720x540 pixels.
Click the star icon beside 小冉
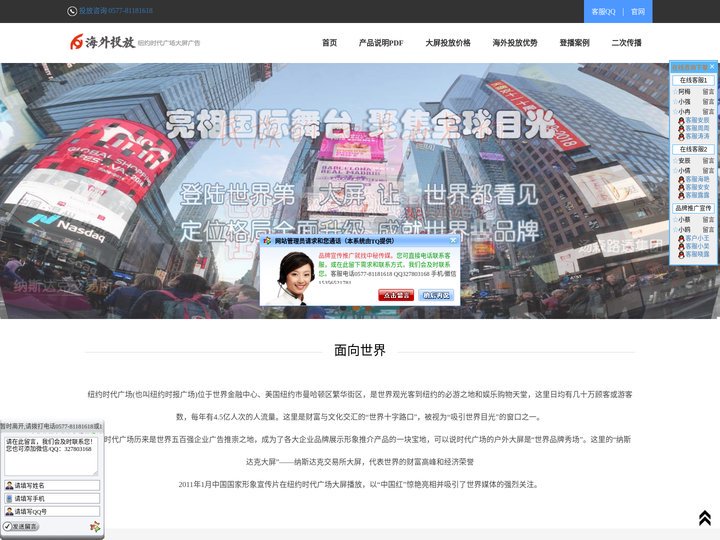(675, 112)
